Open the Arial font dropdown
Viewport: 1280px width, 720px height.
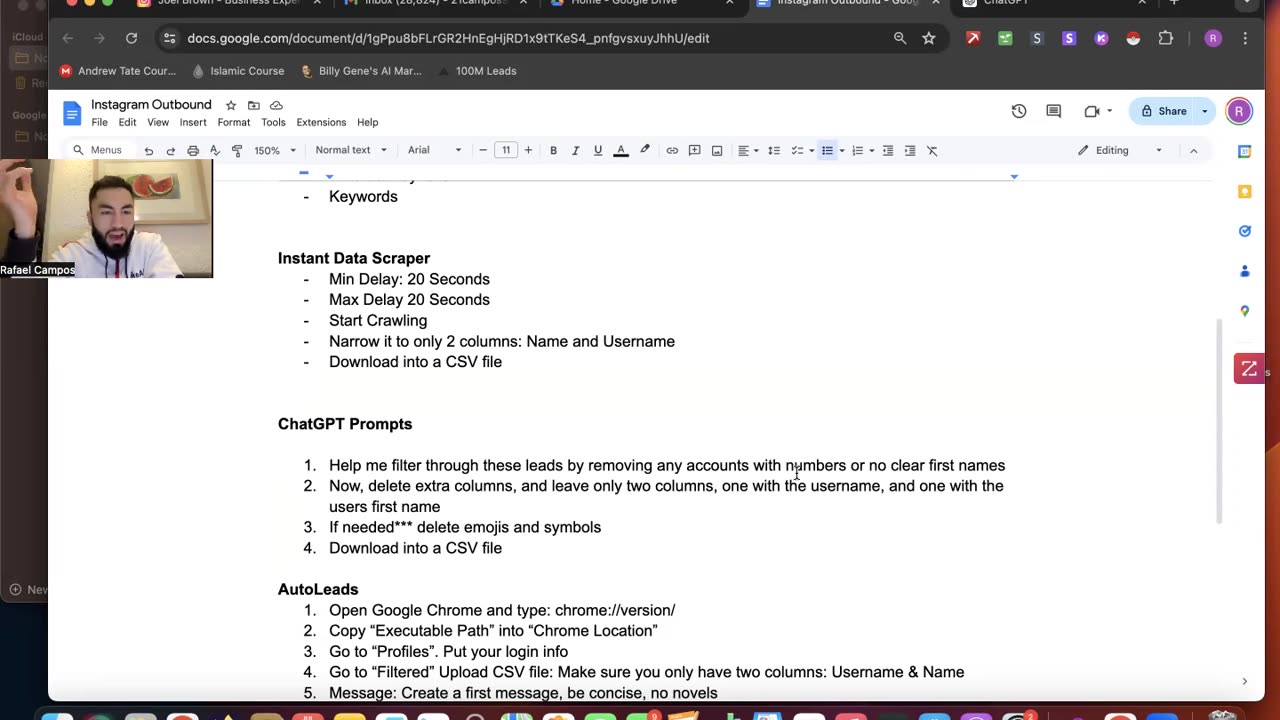click(435, 151)
